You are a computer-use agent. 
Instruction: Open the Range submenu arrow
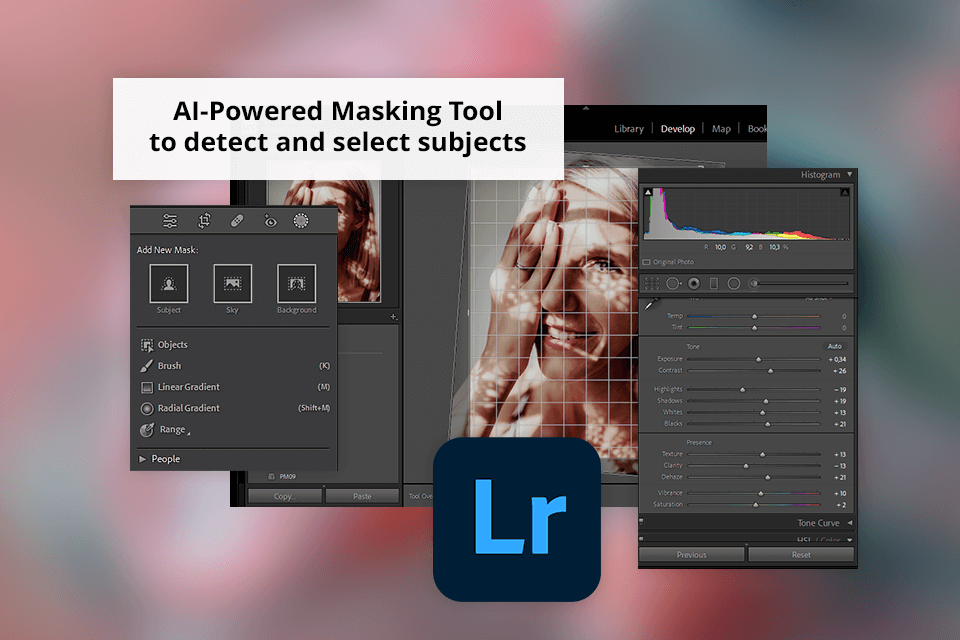(189, 433)
